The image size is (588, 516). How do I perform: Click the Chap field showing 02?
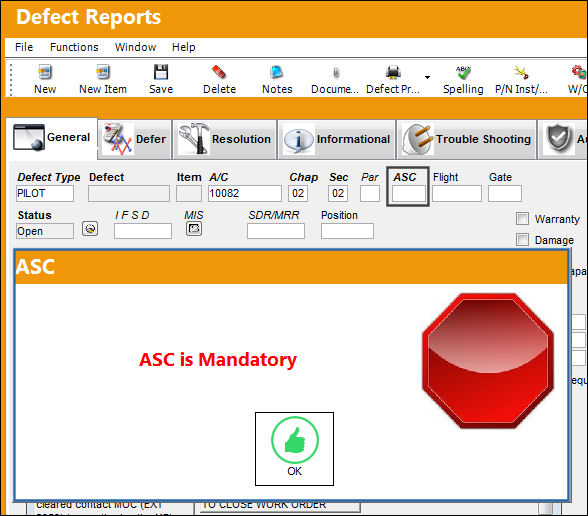[298, 194]
